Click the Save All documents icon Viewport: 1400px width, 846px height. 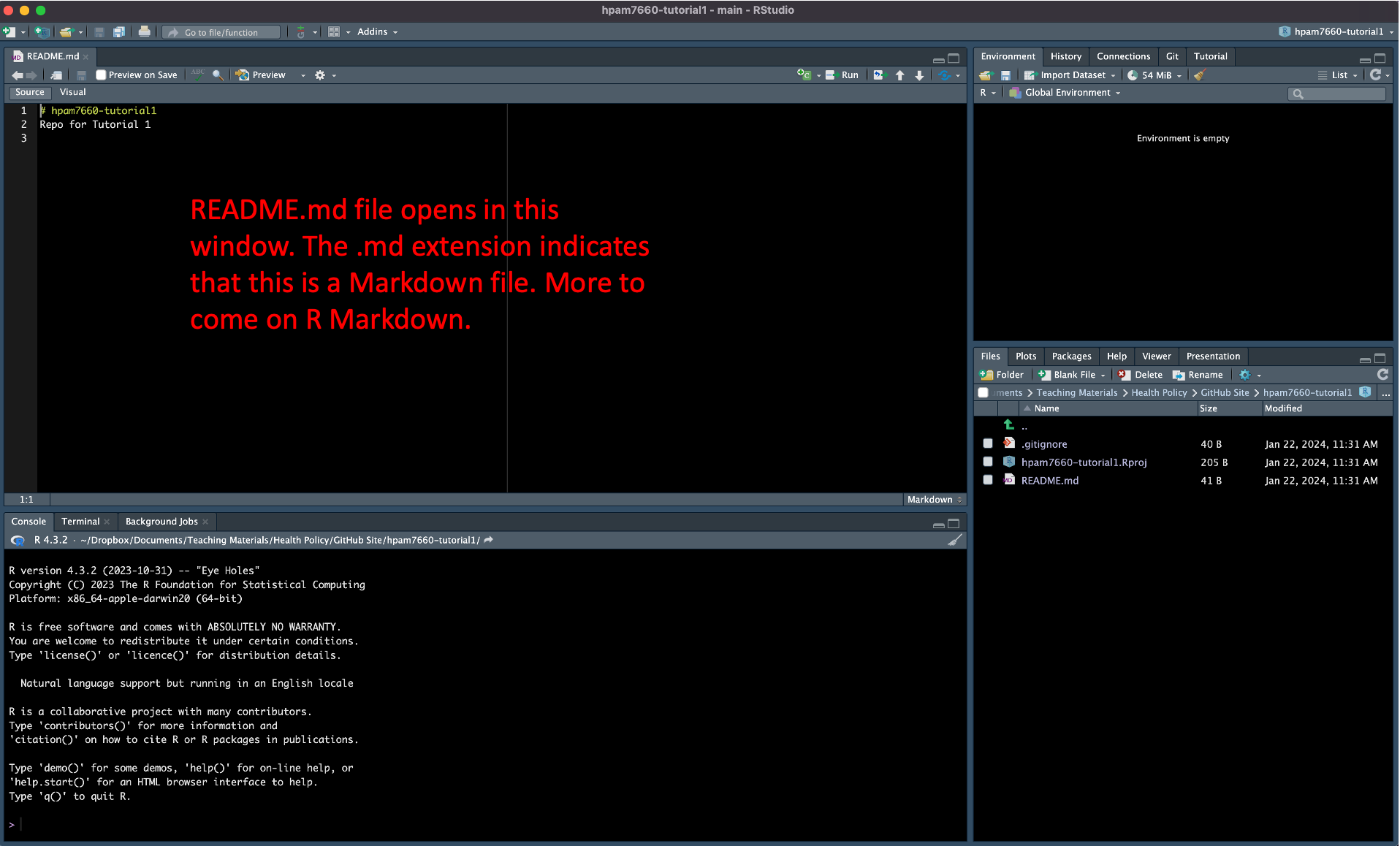pyautogui.click(x=119, y=32)
